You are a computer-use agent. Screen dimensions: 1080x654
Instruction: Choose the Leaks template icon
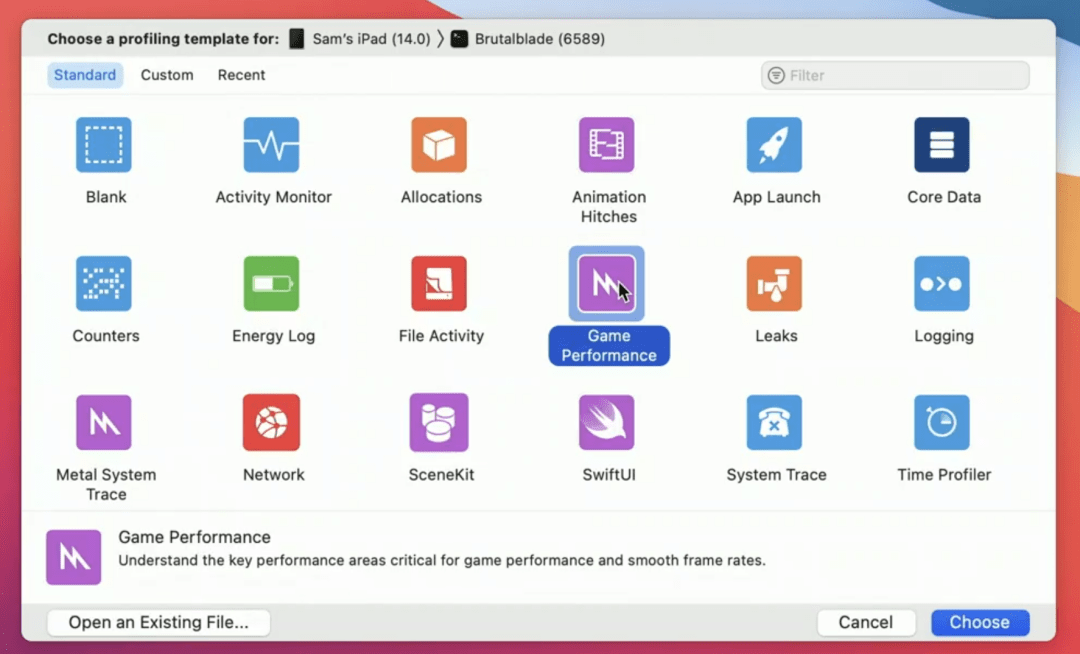coord(774,284)
